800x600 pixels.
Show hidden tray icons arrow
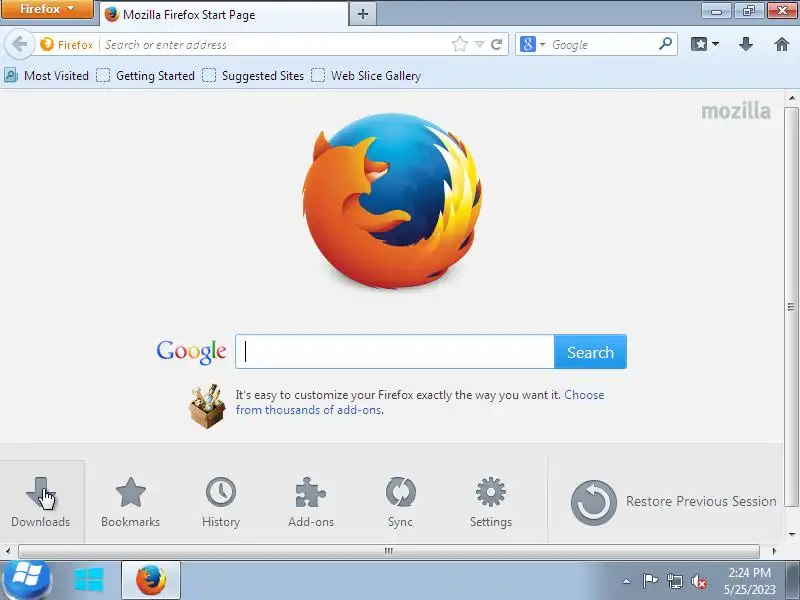(x=627, y=581)
